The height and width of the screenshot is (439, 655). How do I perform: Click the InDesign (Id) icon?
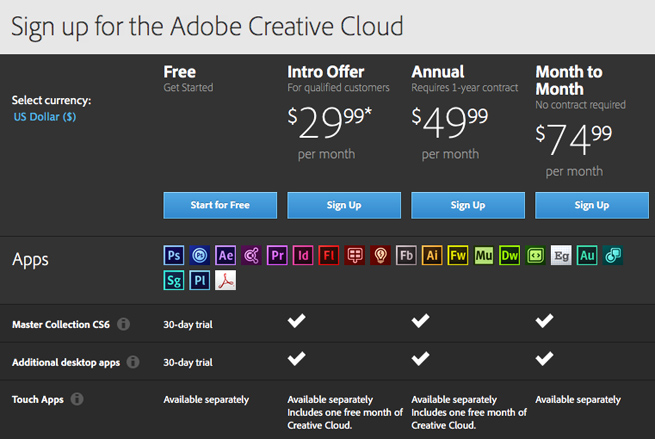tap(303, 255)
